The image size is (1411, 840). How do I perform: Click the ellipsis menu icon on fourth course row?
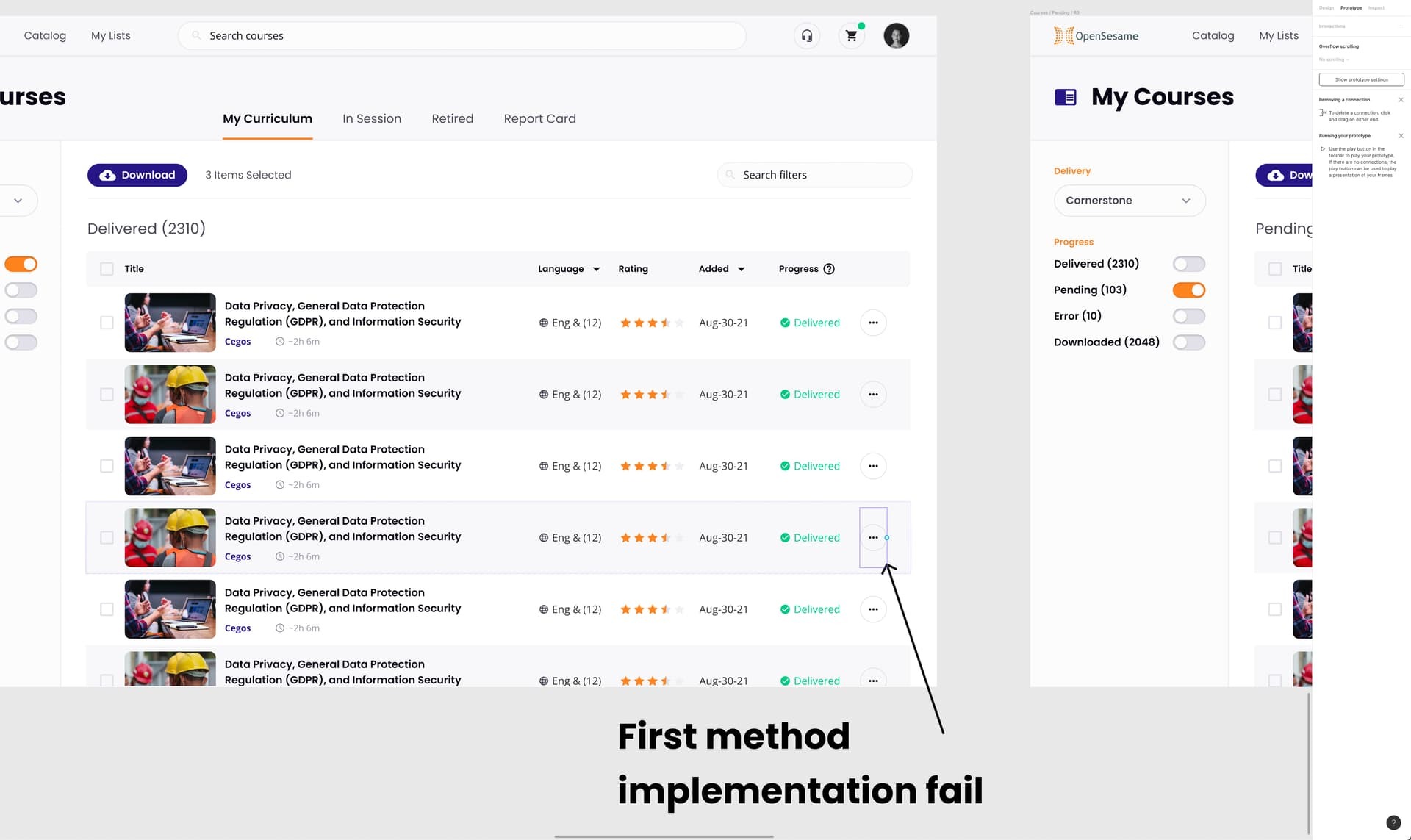point(871,538)
